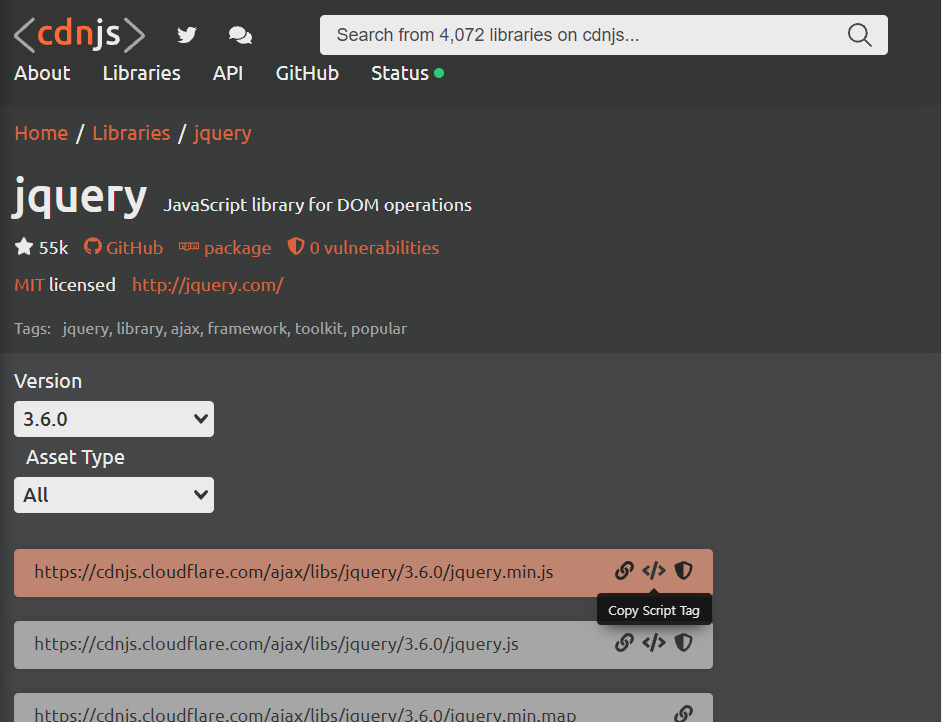The height and width of the screenshot is (722, 942).
Task: Click the star icon beside 55k
Action: pyautogui.click(x=24, y=246)
